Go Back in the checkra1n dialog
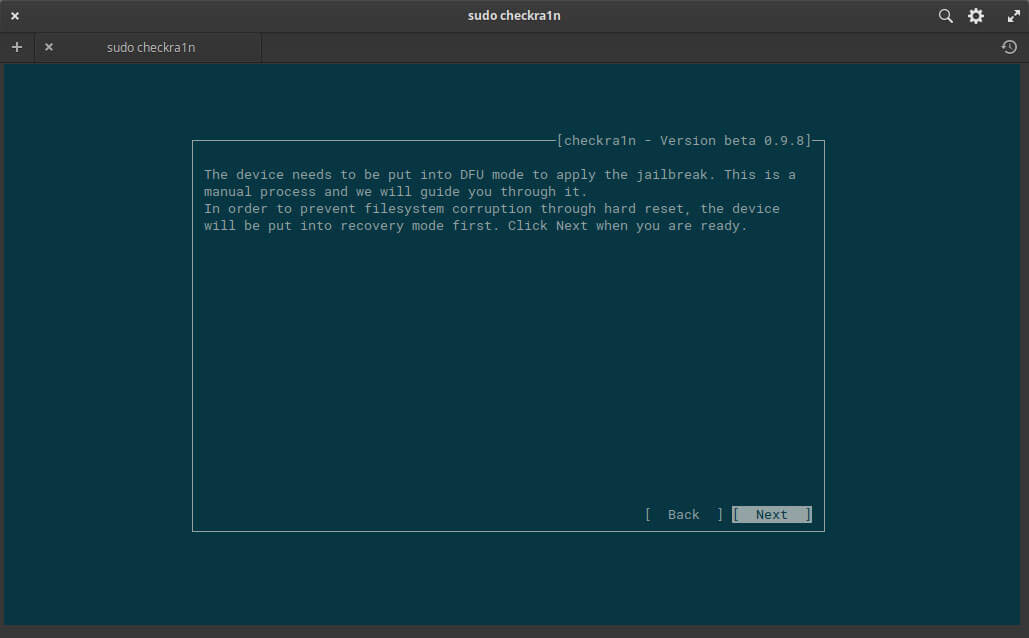The height and width of the screenshot is (638, 1029). [683, 515]
